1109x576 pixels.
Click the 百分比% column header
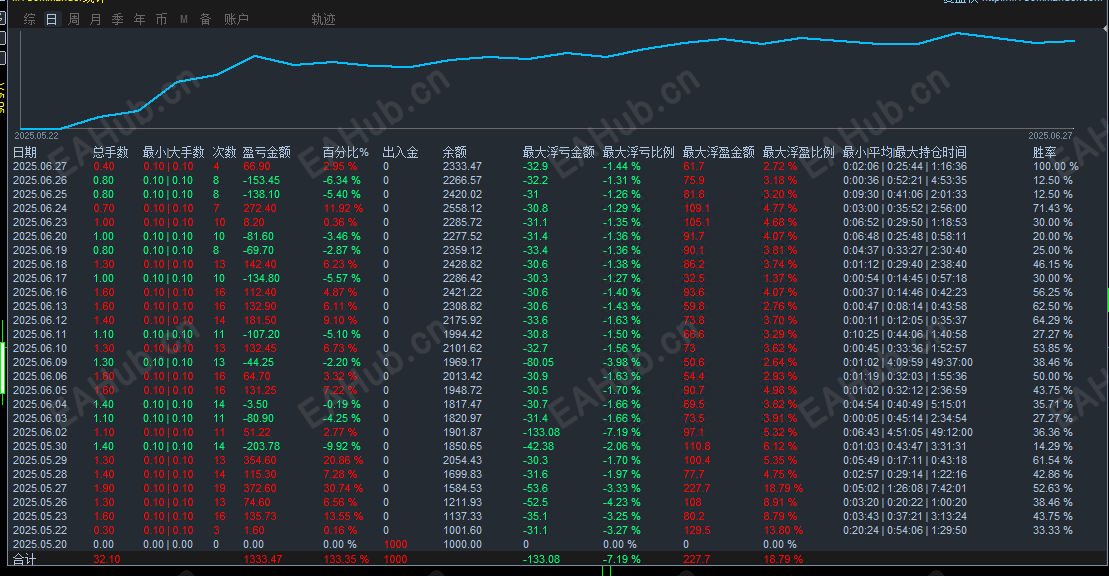[x=346, y=152]
